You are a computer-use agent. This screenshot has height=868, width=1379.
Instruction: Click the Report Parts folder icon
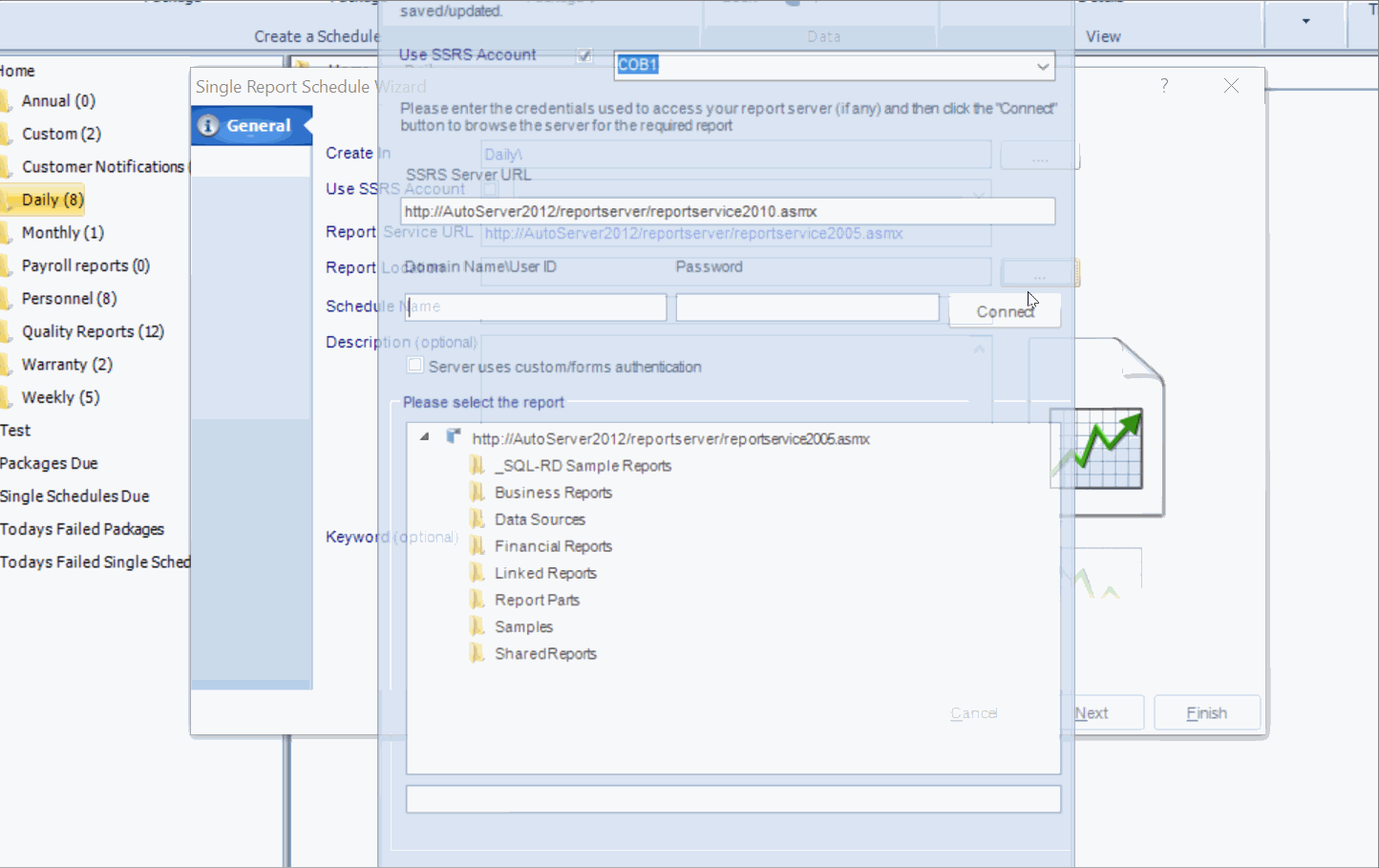pos(477,600)
